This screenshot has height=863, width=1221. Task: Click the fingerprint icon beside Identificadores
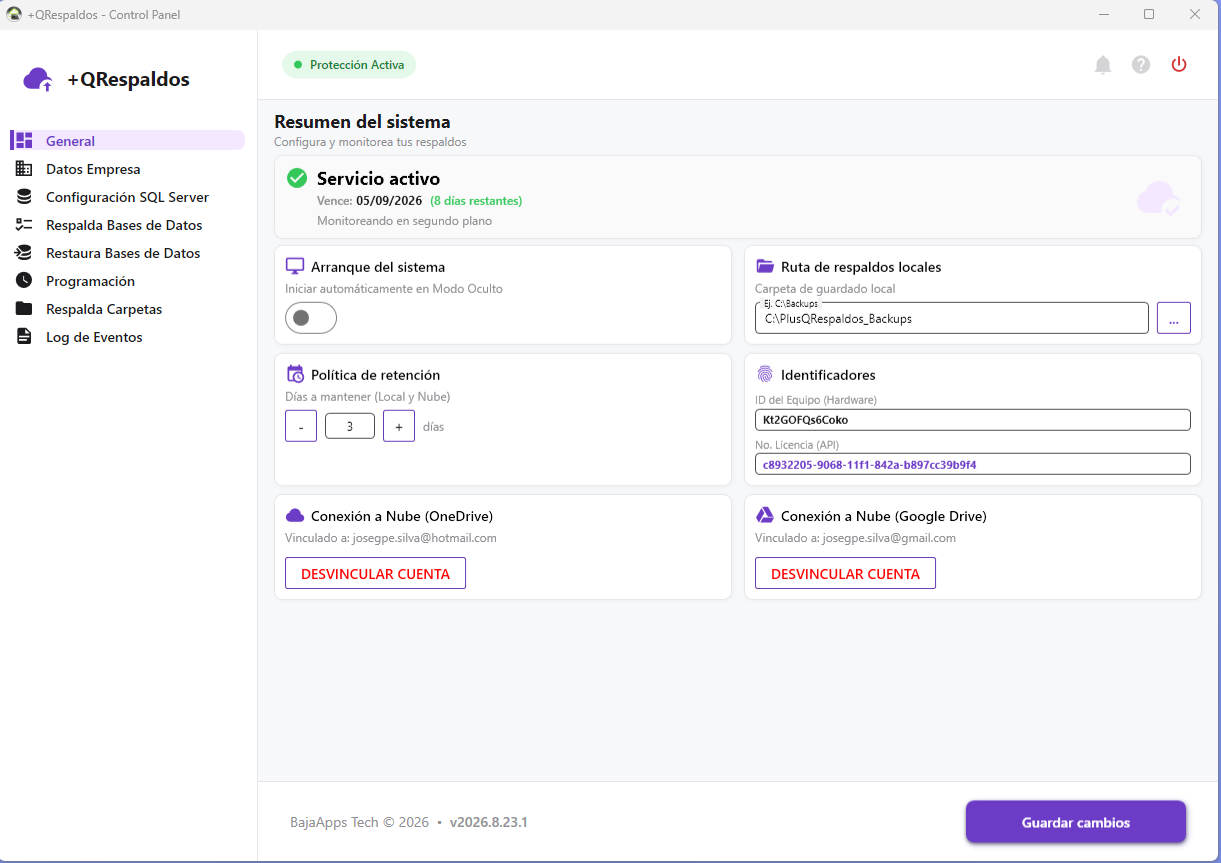(765, 375)
